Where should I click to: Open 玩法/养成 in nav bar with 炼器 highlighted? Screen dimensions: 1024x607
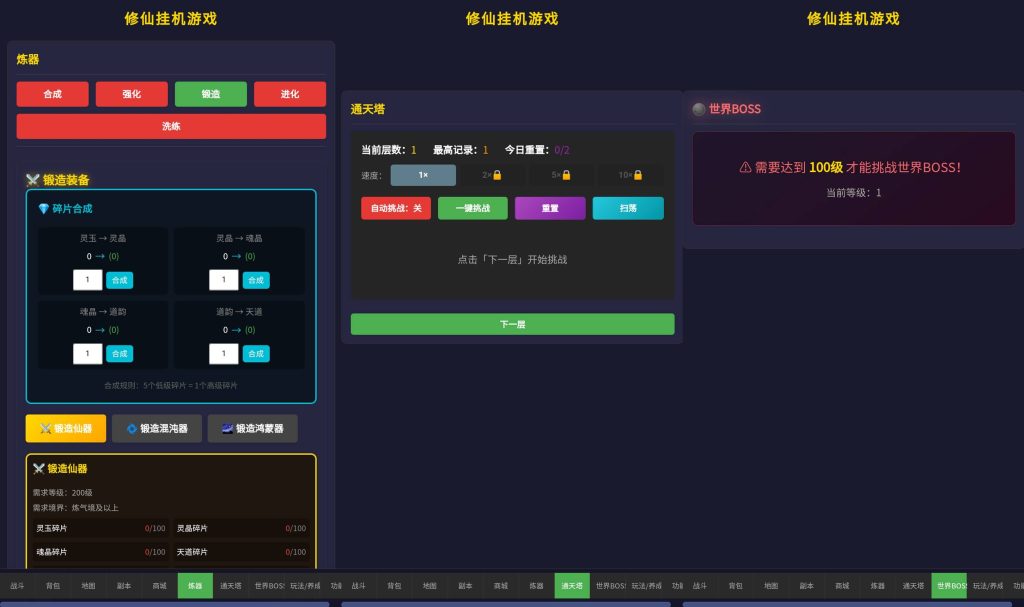305,585
